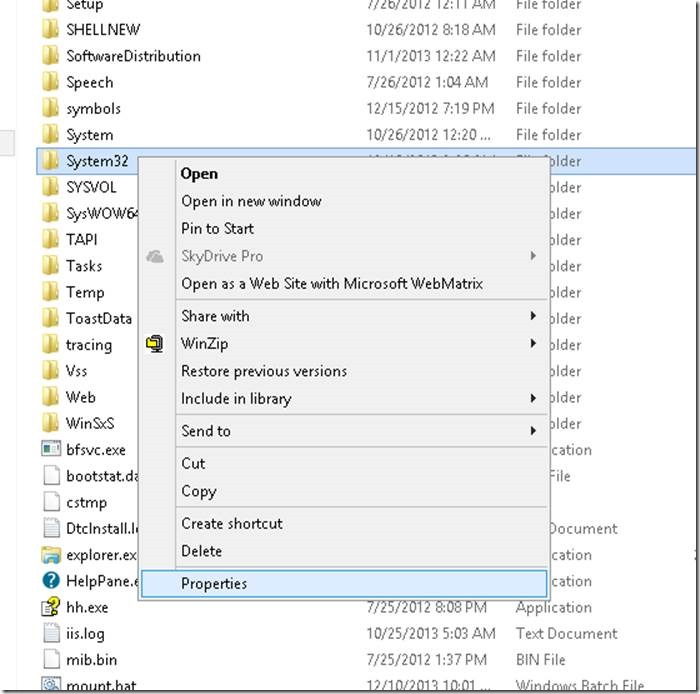Click the tracing folder icon
The width and height of the screenshot is (700, 694).
(x=50, y=345)
